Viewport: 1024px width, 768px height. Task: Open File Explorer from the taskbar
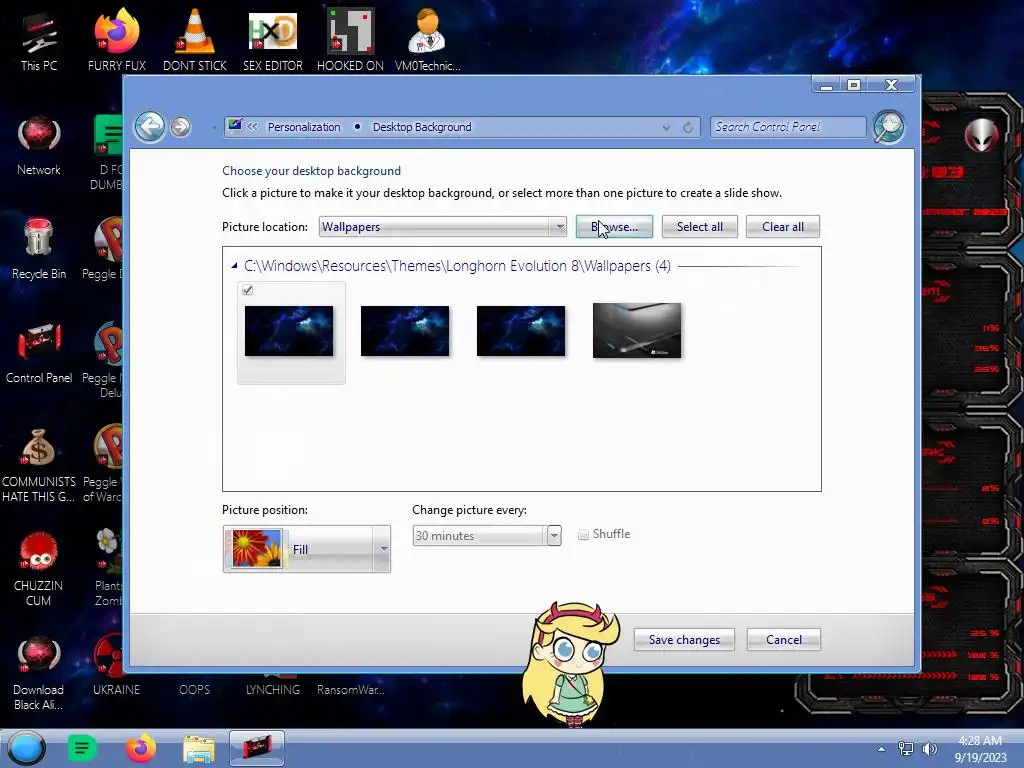pyautogui.click(x=199, y=748)
